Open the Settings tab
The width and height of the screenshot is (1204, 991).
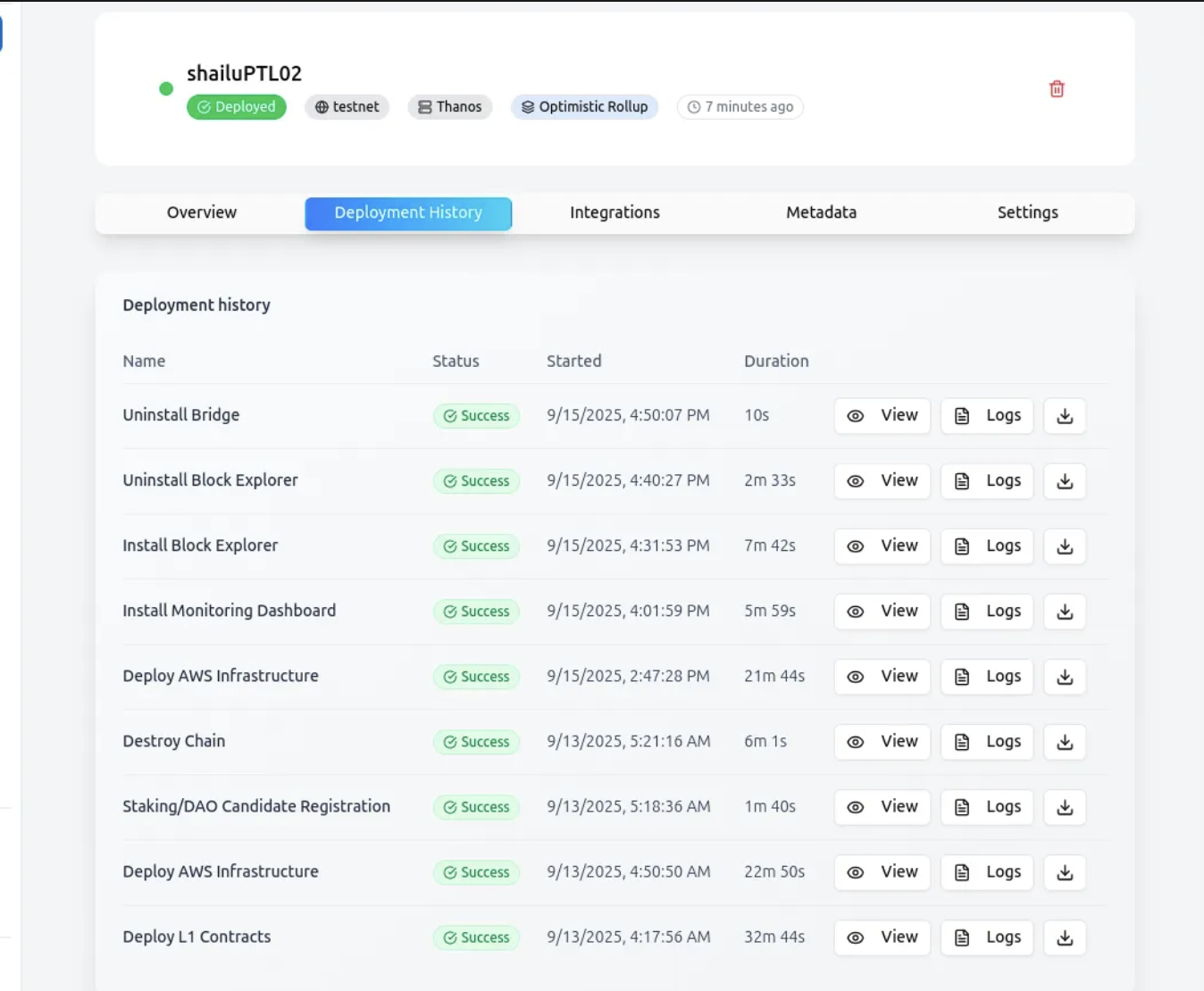click(x=1027, y=213)
